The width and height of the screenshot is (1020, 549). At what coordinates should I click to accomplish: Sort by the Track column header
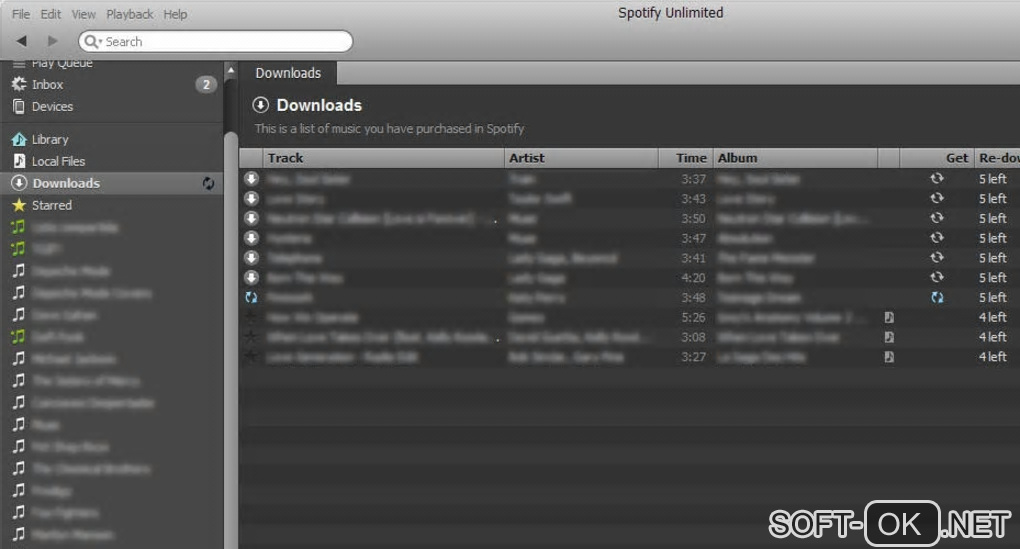point(383,157)
